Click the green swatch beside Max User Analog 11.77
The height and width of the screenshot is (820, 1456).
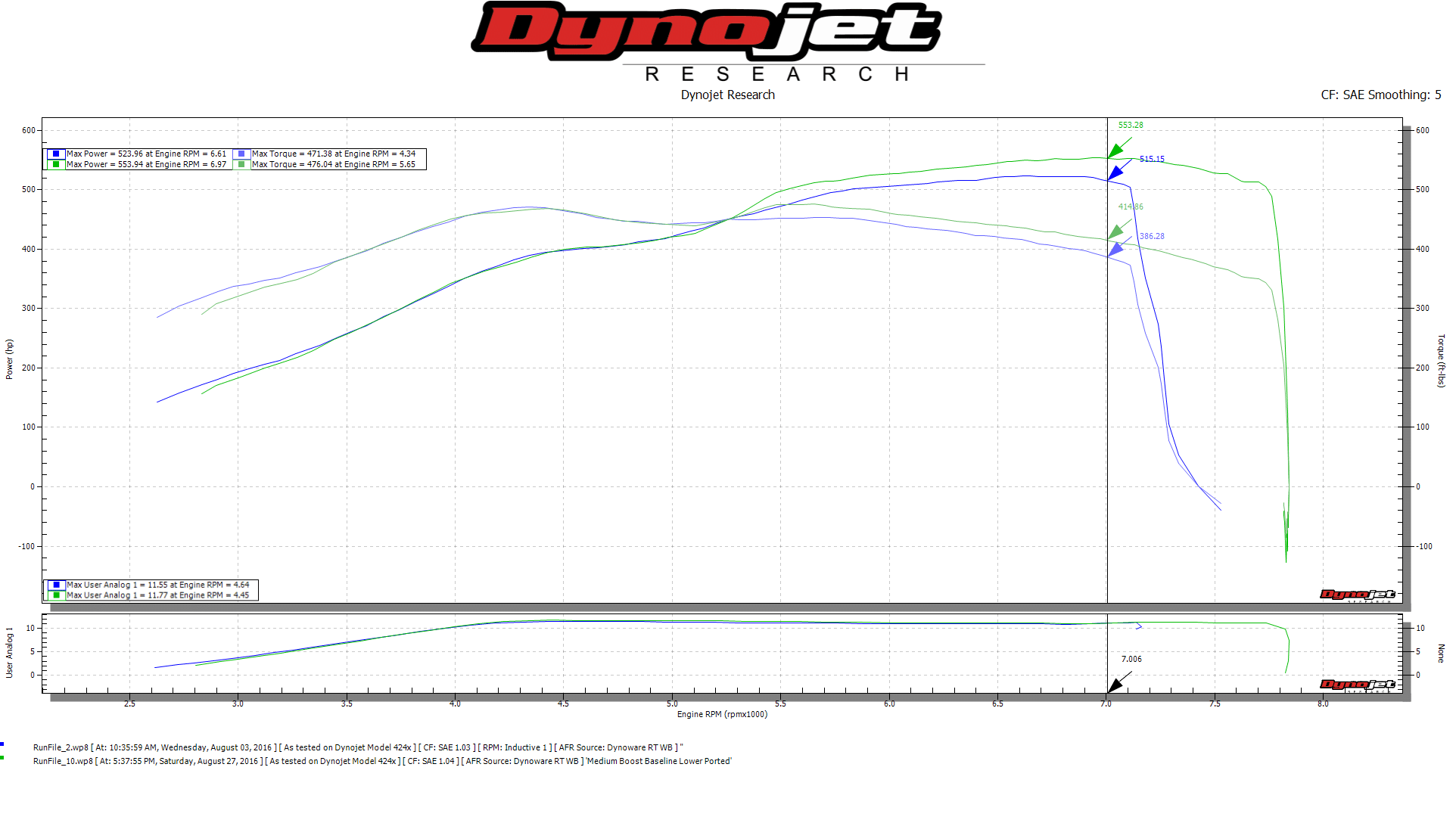(x=56, y=595)
